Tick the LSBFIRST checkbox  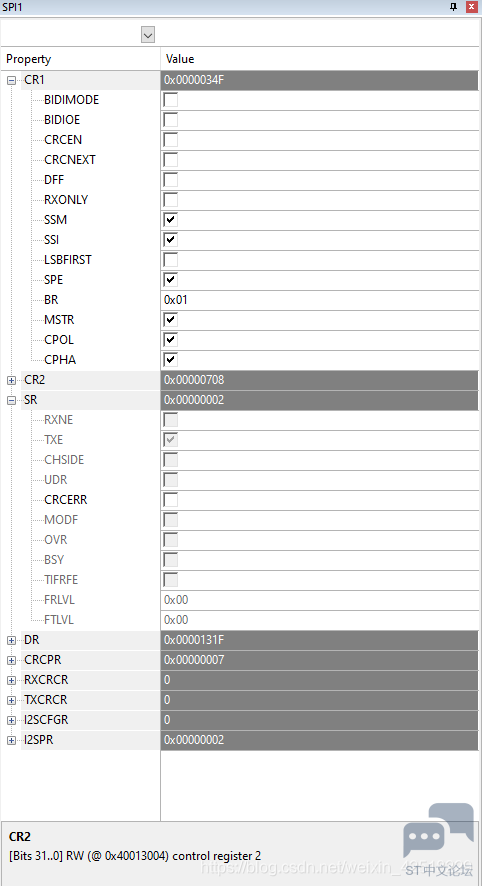[171, 260]
